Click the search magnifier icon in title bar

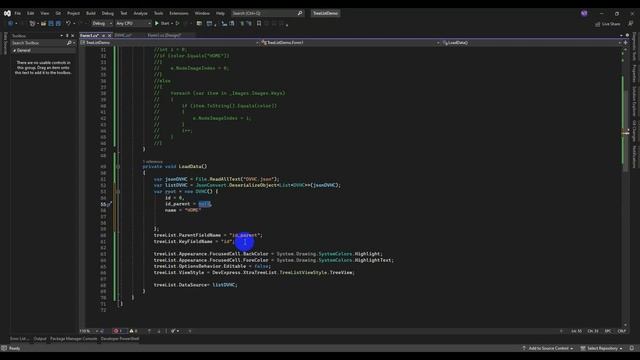(300, 13)
